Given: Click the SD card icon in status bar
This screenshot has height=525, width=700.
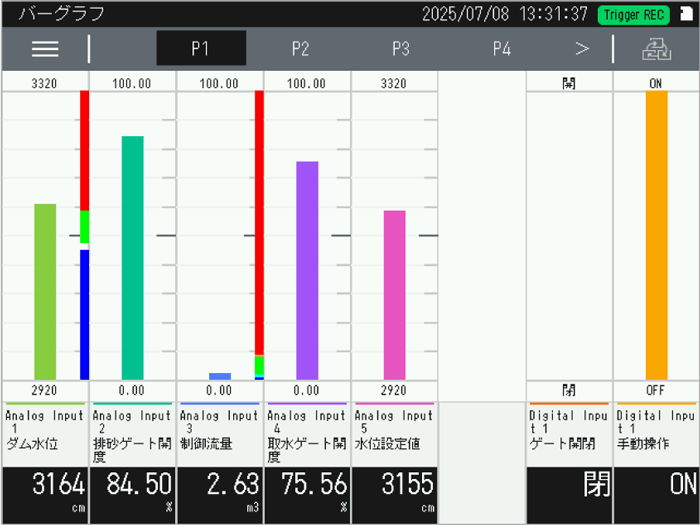Looking at the screenshot, I should coord(686,14).
